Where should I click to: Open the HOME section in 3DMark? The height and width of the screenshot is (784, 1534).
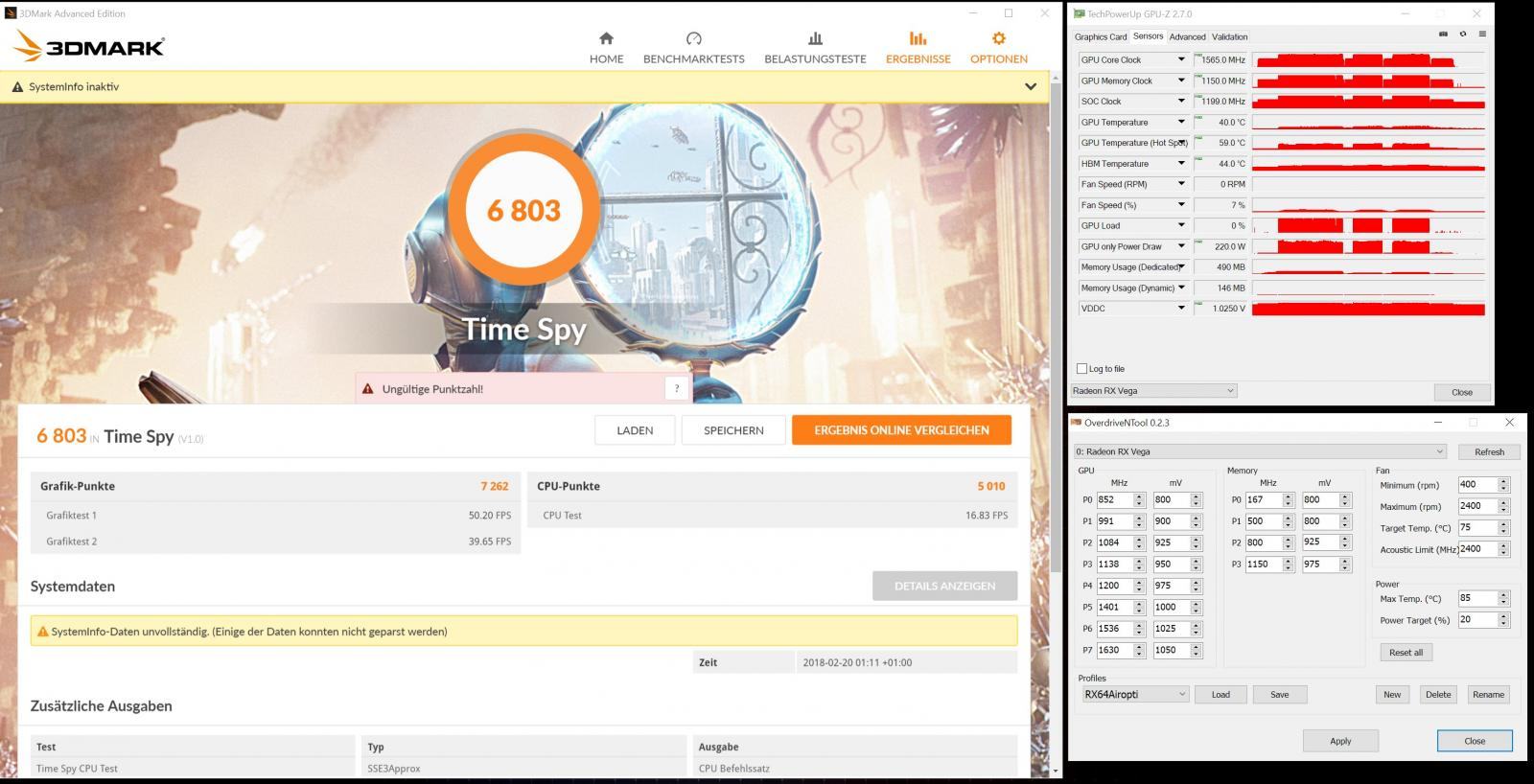[x=606, y=48]
